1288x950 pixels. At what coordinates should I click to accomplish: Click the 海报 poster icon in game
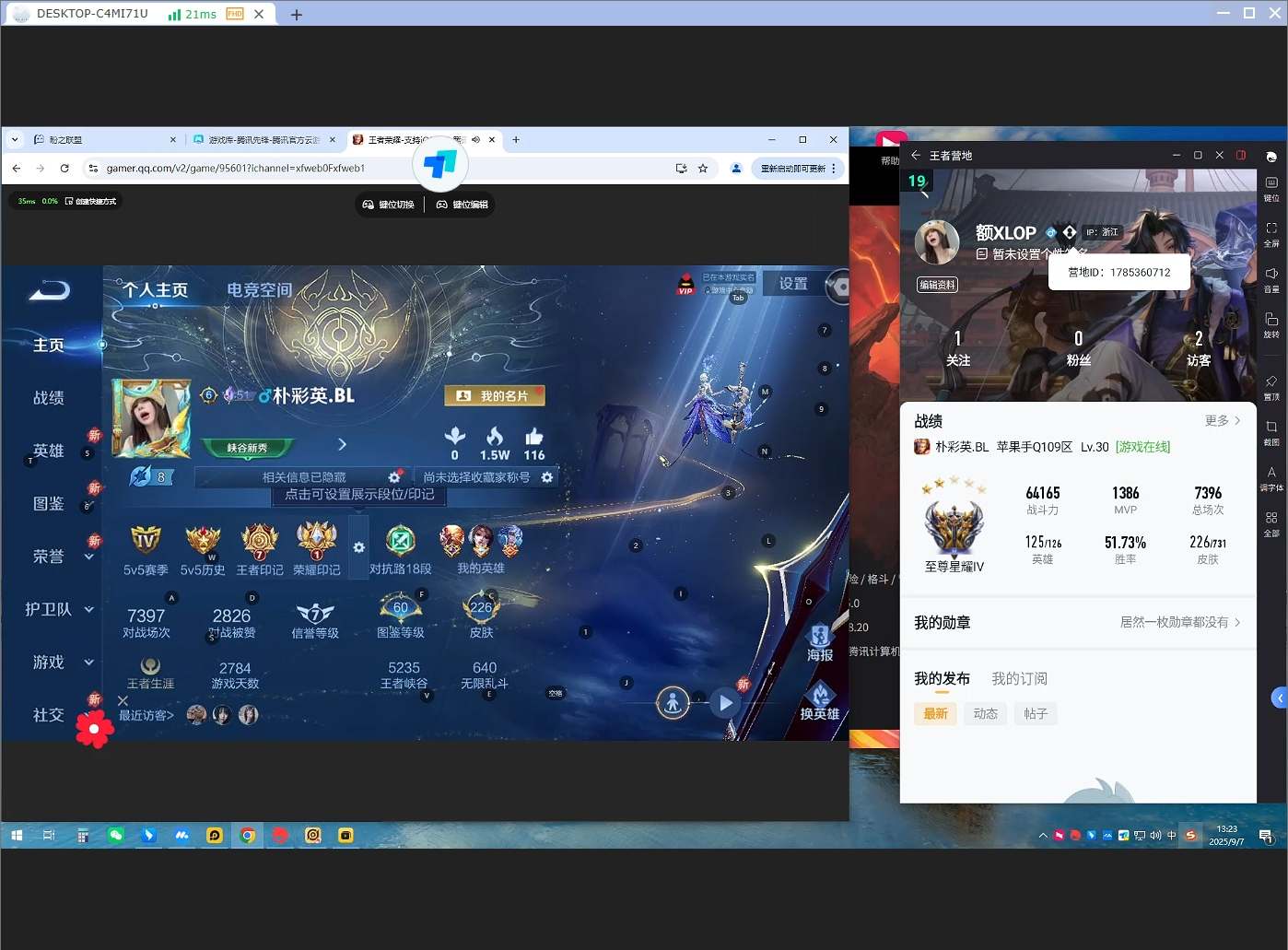click(820, 642)
